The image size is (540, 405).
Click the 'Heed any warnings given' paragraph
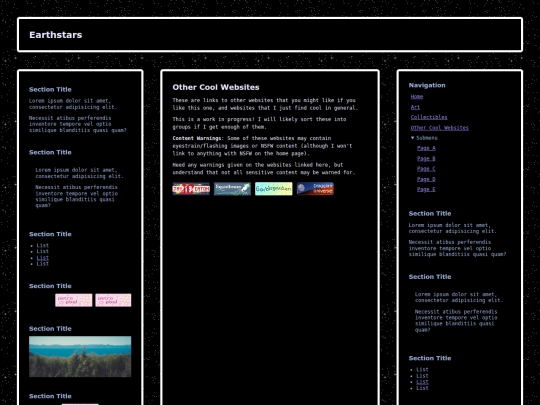coord(263,168)
